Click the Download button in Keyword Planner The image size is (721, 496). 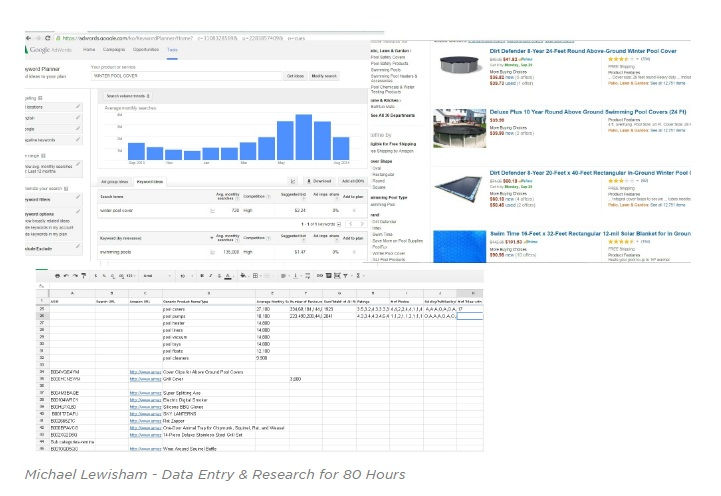point(319,181)
